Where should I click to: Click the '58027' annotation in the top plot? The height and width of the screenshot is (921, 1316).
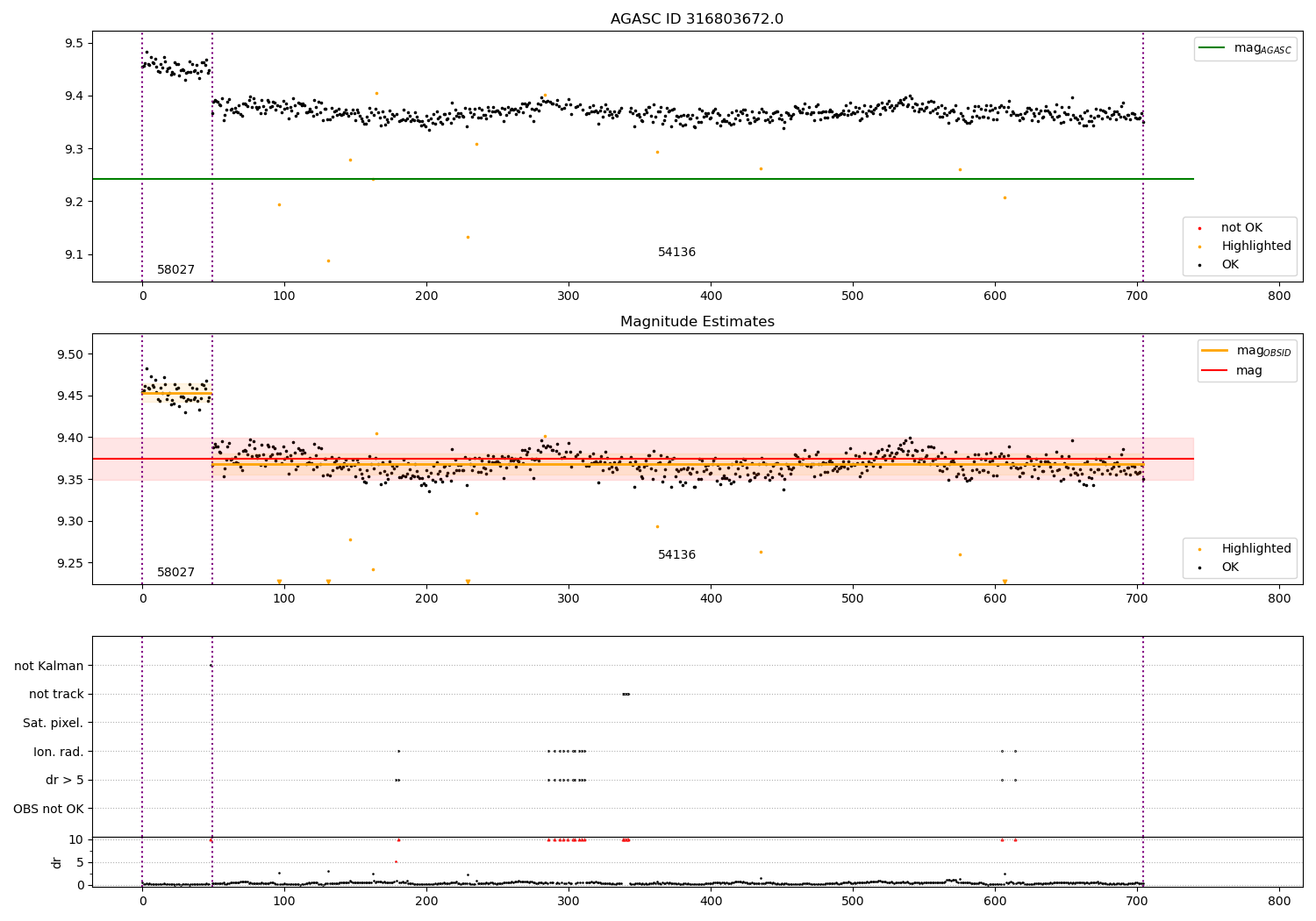click(175, 270)
